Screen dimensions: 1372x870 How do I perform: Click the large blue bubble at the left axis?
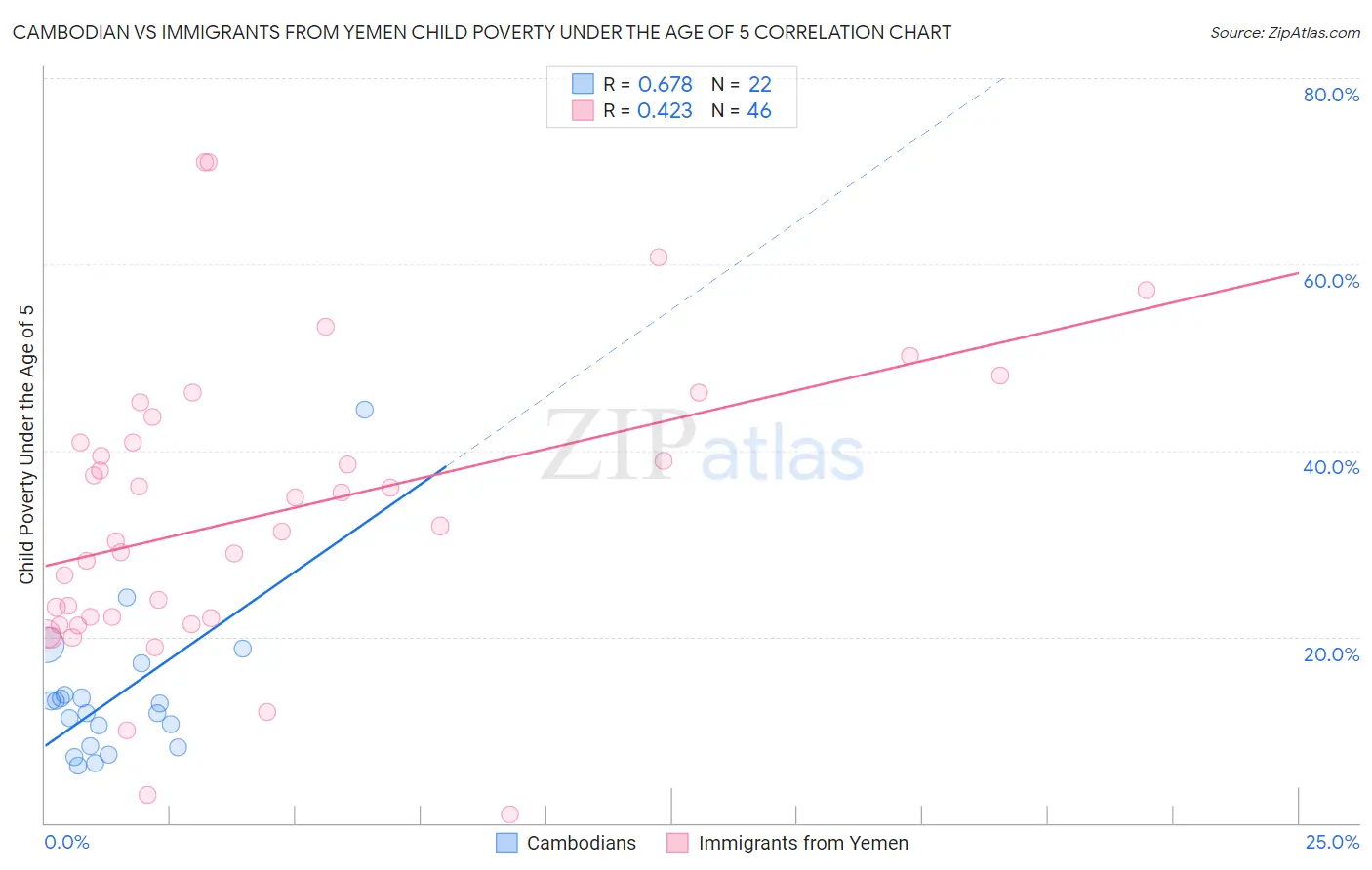point(45,643)
